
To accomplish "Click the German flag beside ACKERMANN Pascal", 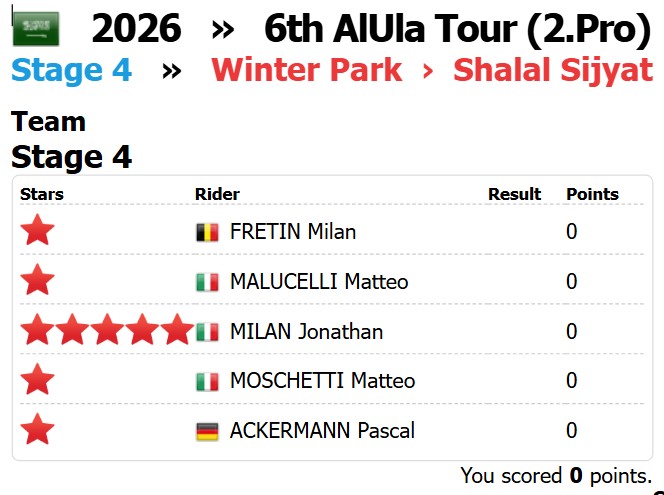I will 207,431.
